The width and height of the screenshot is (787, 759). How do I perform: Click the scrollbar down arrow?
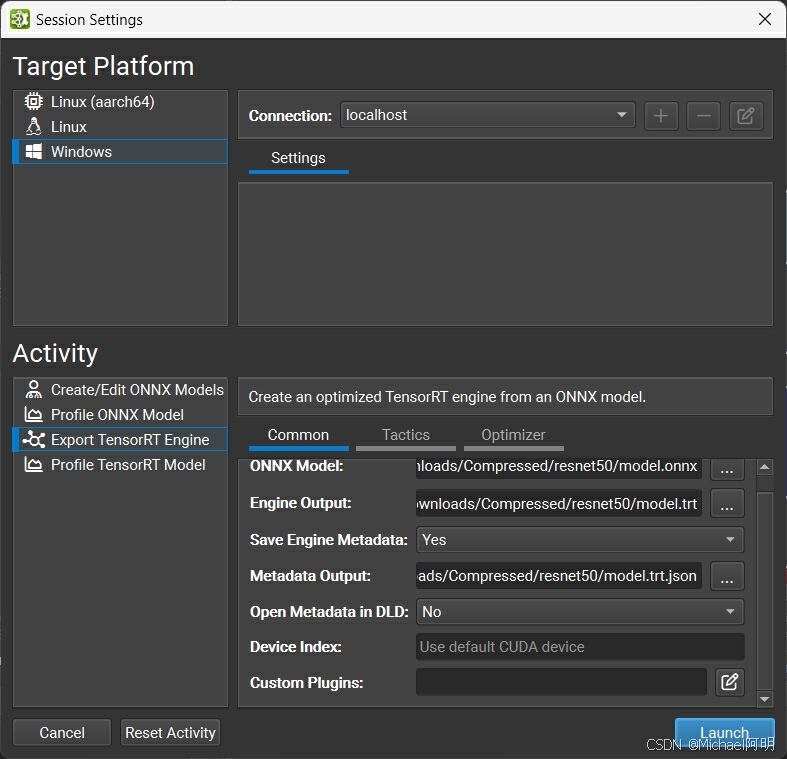[x=764, y=699]
